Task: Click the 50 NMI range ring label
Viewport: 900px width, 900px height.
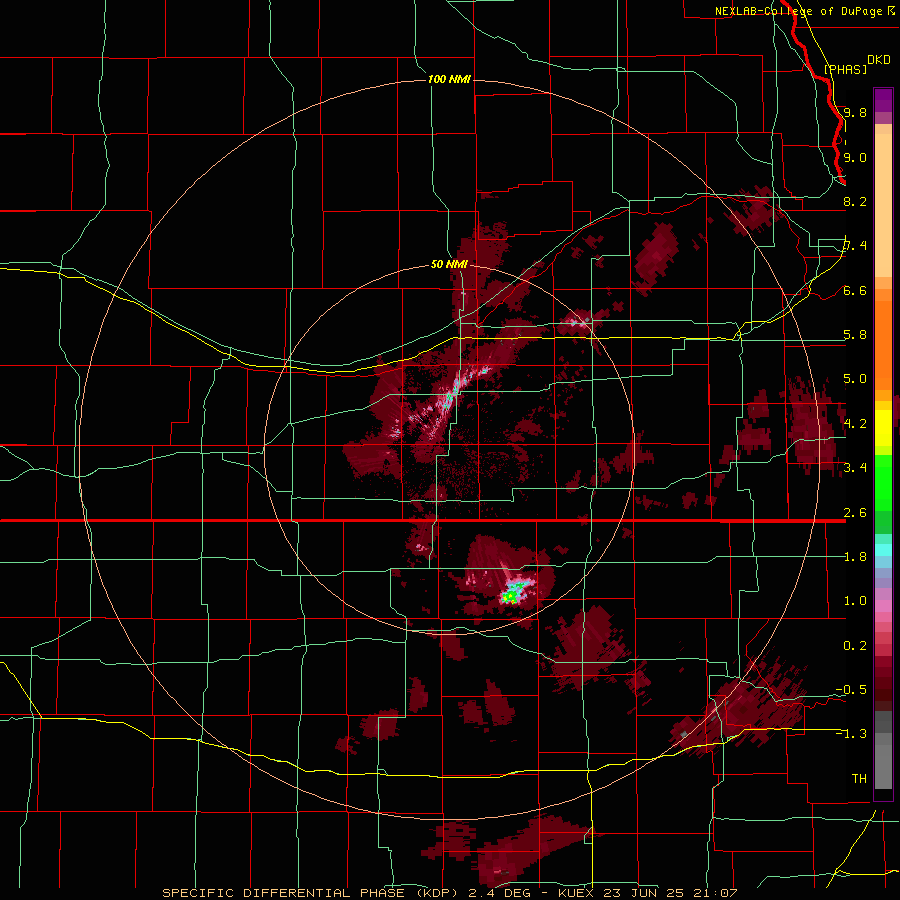Action: [x=449, y=264]
